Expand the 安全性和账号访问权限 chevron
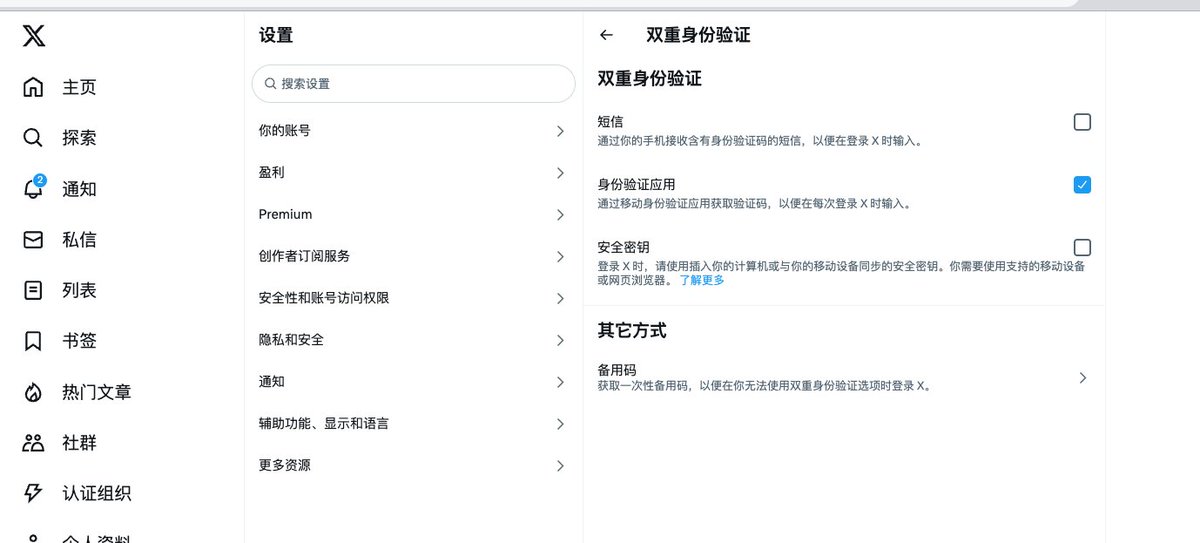Image resolution: width=1200 pixels, height=543 pixels. tap(560, 298)
